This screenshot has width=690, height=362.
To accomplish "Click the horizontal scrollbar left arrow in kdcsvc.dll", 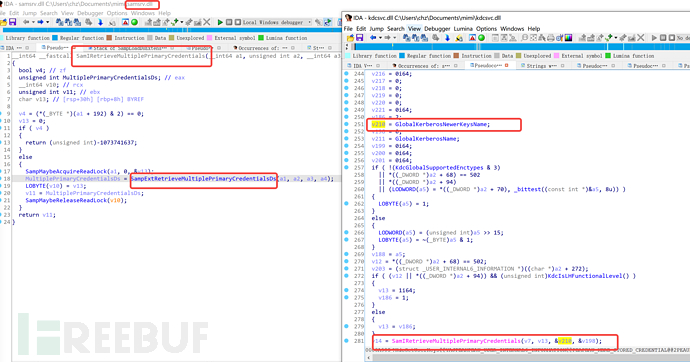I will coord(369,358).
